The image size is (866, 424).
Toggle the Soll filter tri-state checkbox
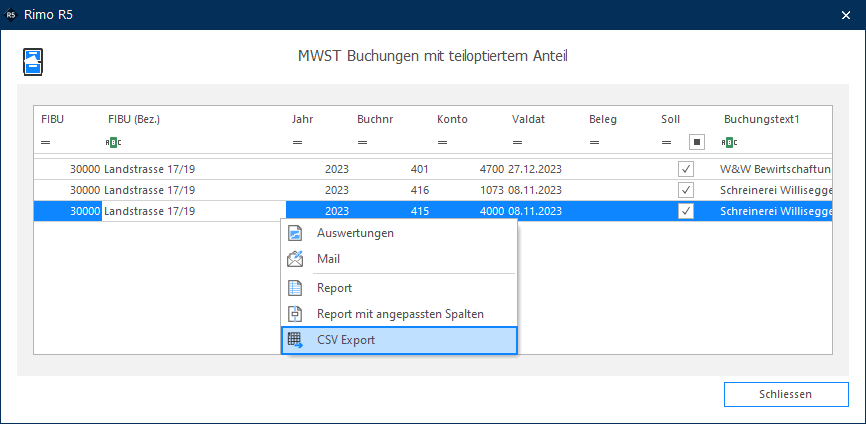pos(696,142)
